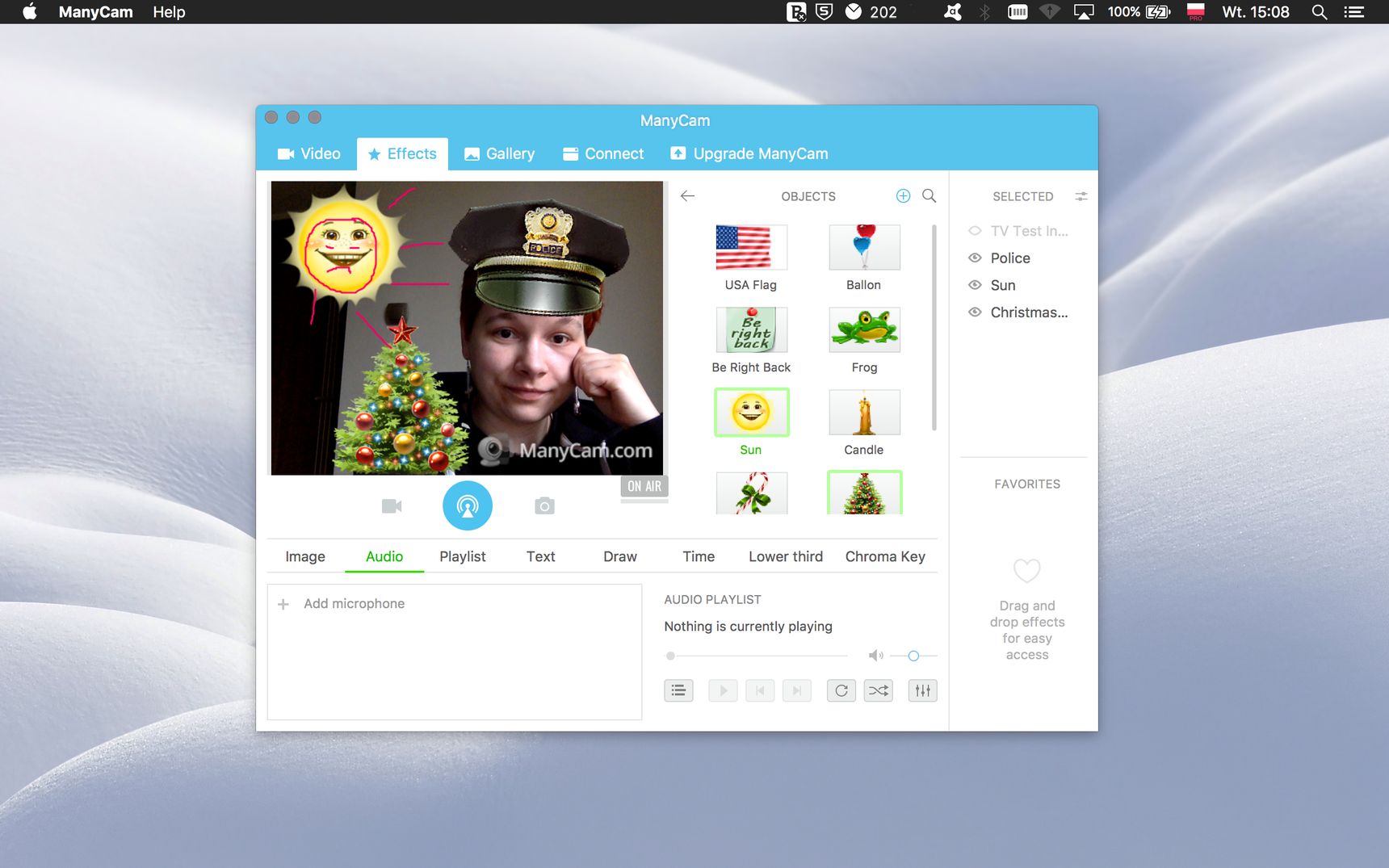Open the Chroma Key tab
The width and height of the screenshot is (1389, 868).
885,556
